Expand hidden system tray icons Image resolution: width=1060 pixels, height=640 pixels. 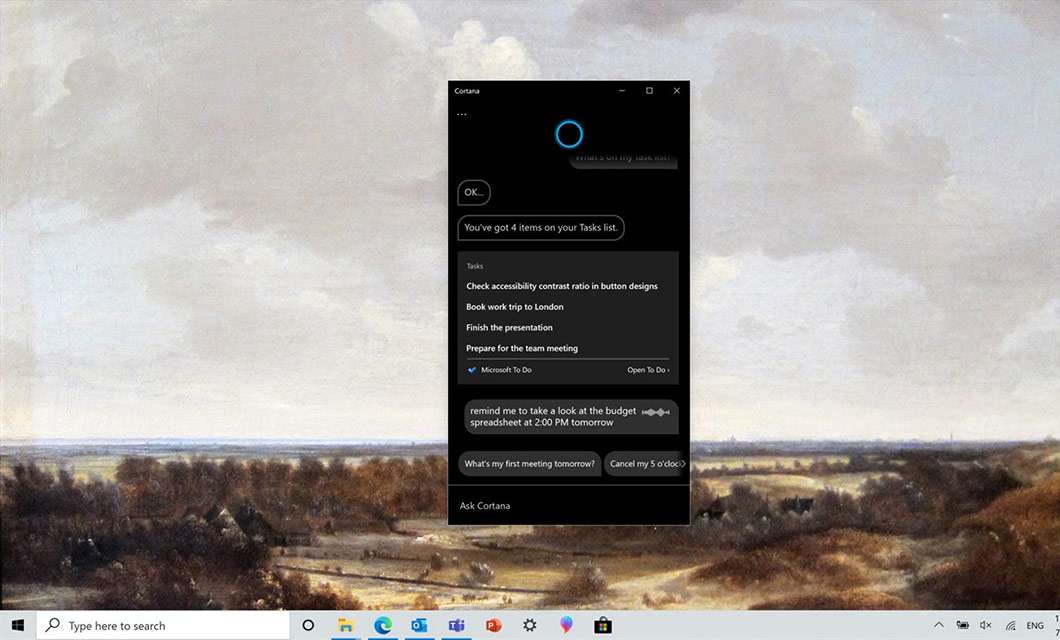[938, 625]
